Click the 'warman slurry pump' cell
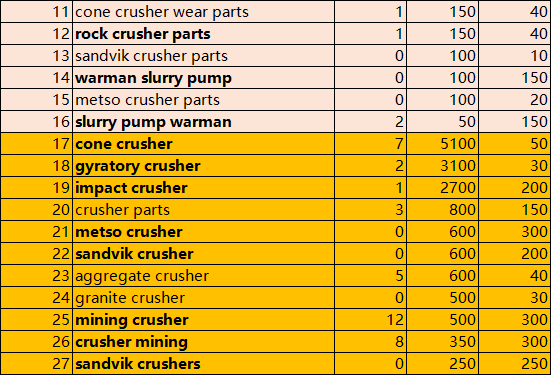 pos(203,78)
